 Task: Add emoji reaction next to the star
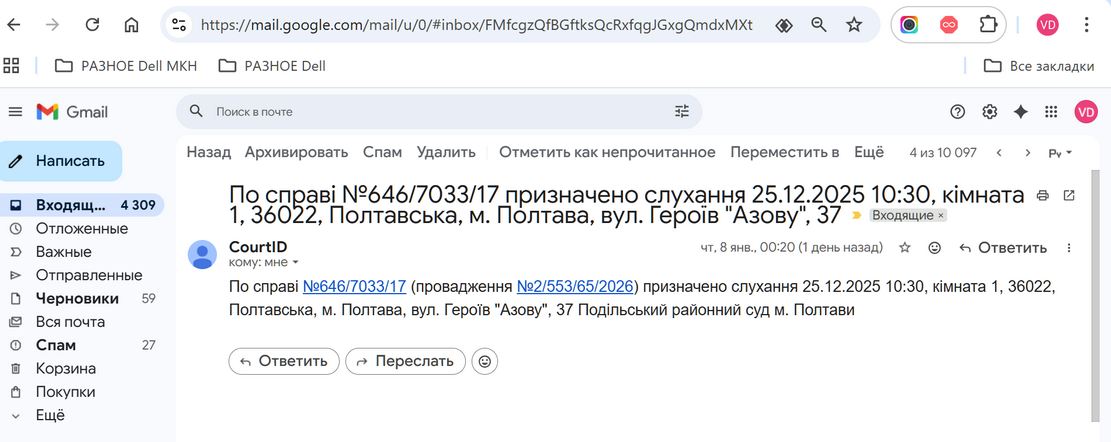tap(935, 247)
